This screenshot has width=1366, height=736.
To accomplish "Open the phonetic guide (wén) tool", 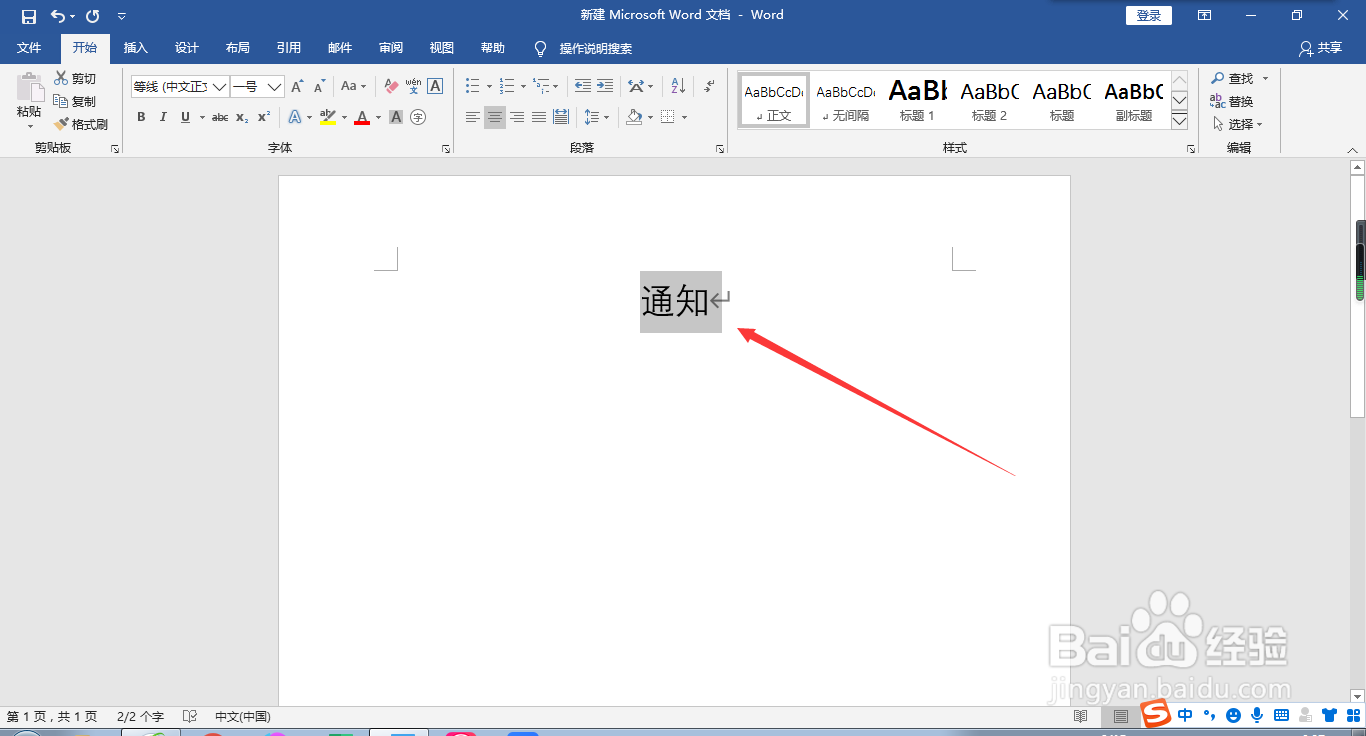I will (x=413, y=87).
